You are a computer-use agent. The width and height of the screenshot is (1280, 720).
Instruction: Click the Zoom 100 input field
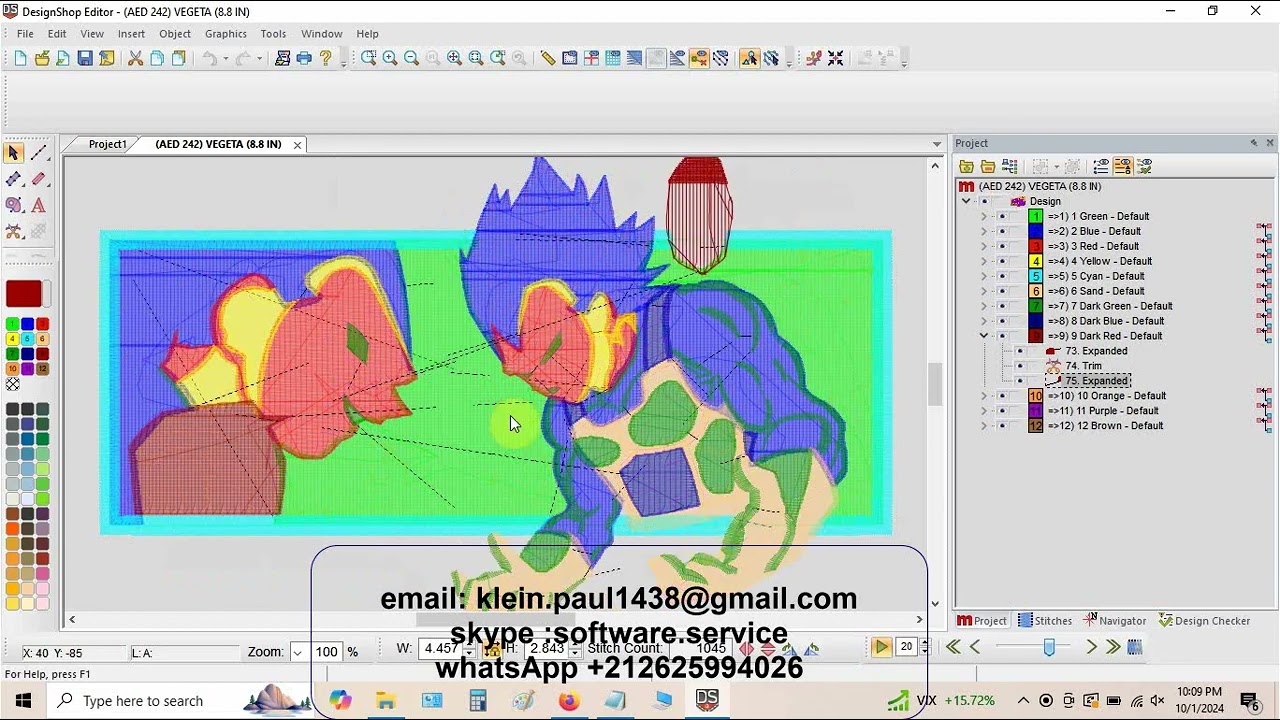(326, 652)
